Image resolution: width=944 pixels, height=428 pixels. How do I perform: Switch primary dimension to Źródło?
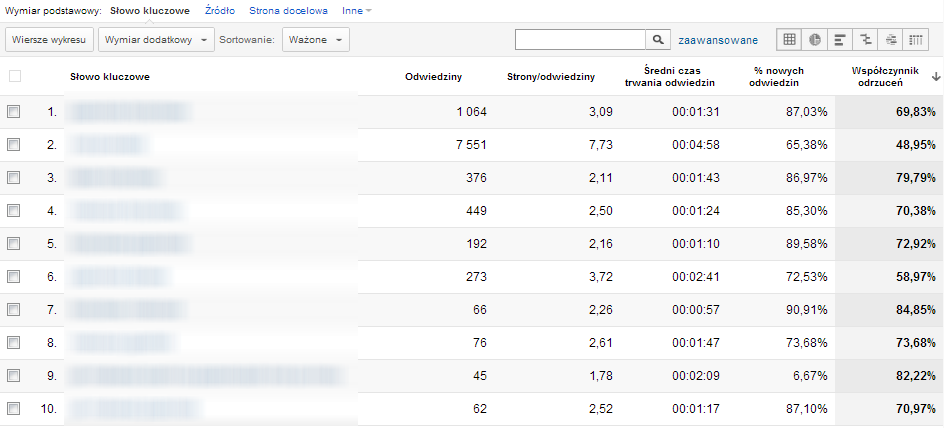tap(219, 10)
